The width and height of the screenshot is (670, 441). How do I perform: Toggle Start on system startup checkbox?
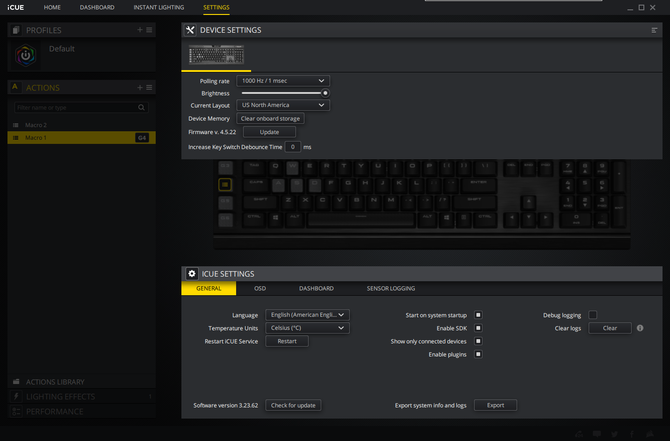pyautogui.click(x=478, y=315)
